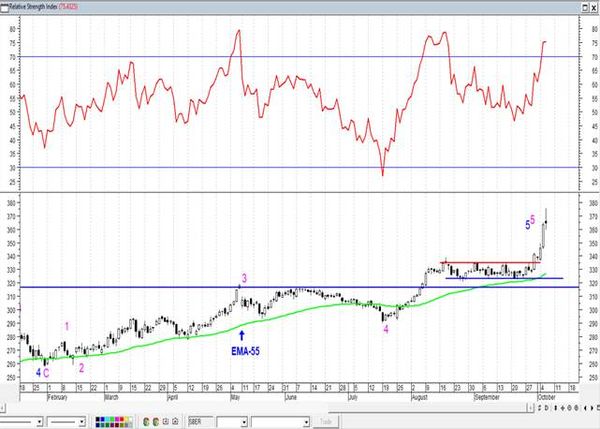The height and width of the screenshot is (429, 600).
Task: Click the zoom out magnifier icon
Action: pyautogui.click(x=576, y=408)
